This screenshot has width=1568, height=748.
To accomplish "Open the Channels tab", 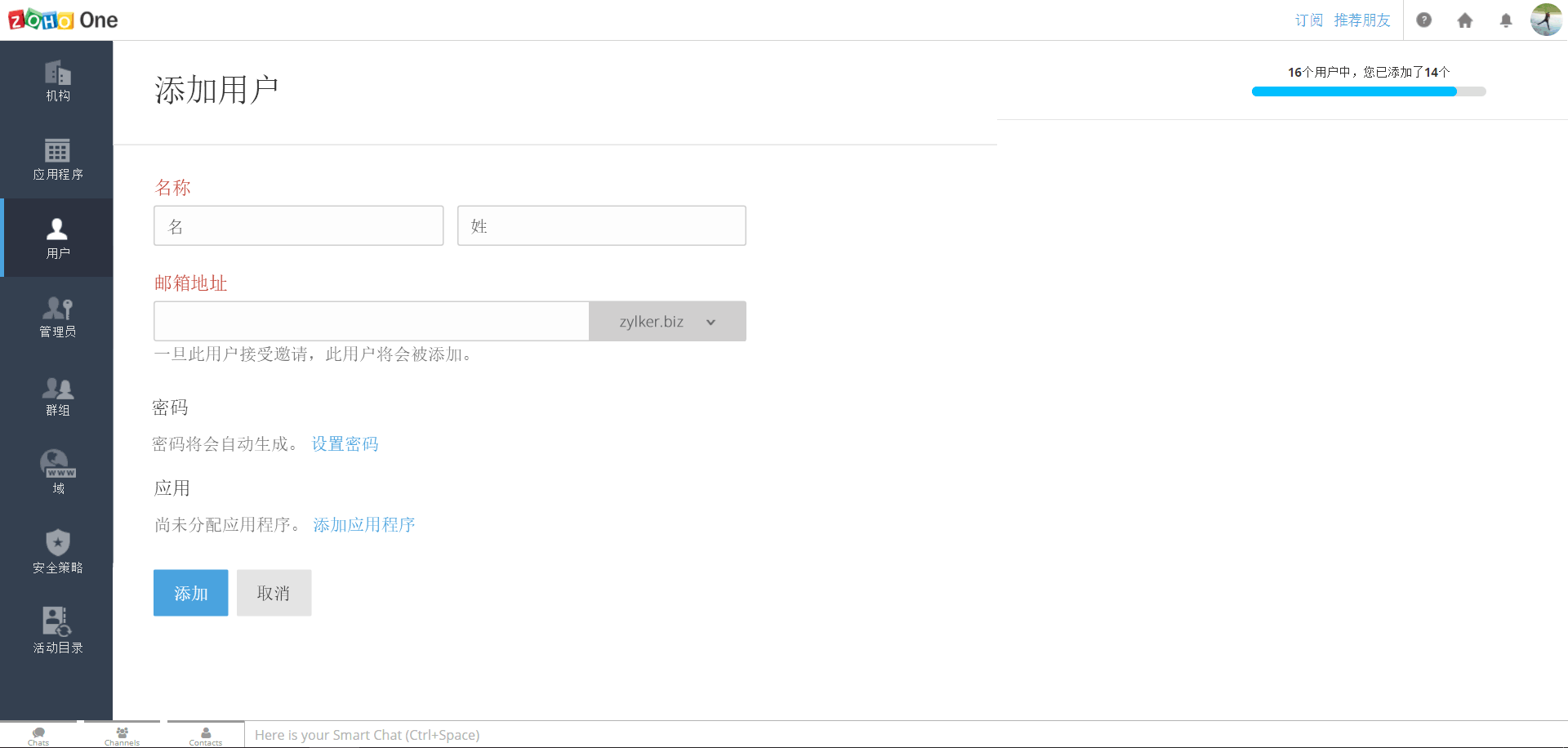I will tap(122, 735).
